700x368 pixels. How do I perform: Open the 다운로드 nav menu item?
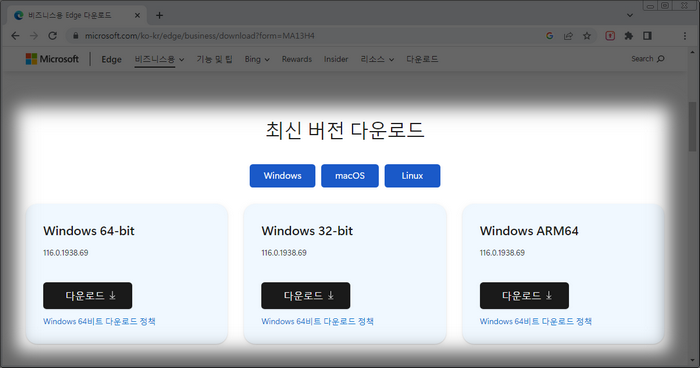click(x=422, y=59)
